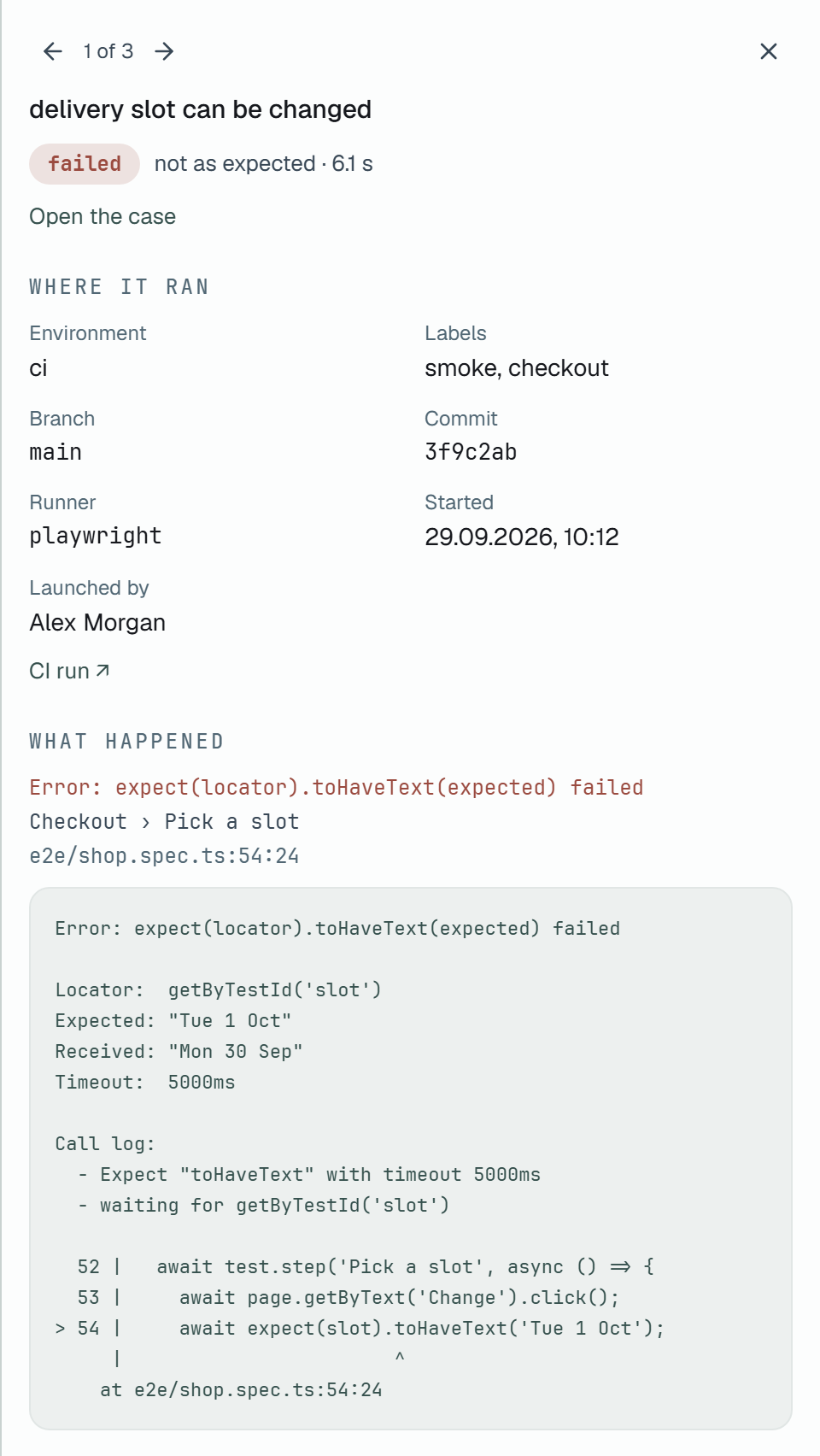Image resolution: width=820 pixels, height=1456 pixels.
Task: Click the Timeout 5000ms line
Action: click(x=145, y=1083)
